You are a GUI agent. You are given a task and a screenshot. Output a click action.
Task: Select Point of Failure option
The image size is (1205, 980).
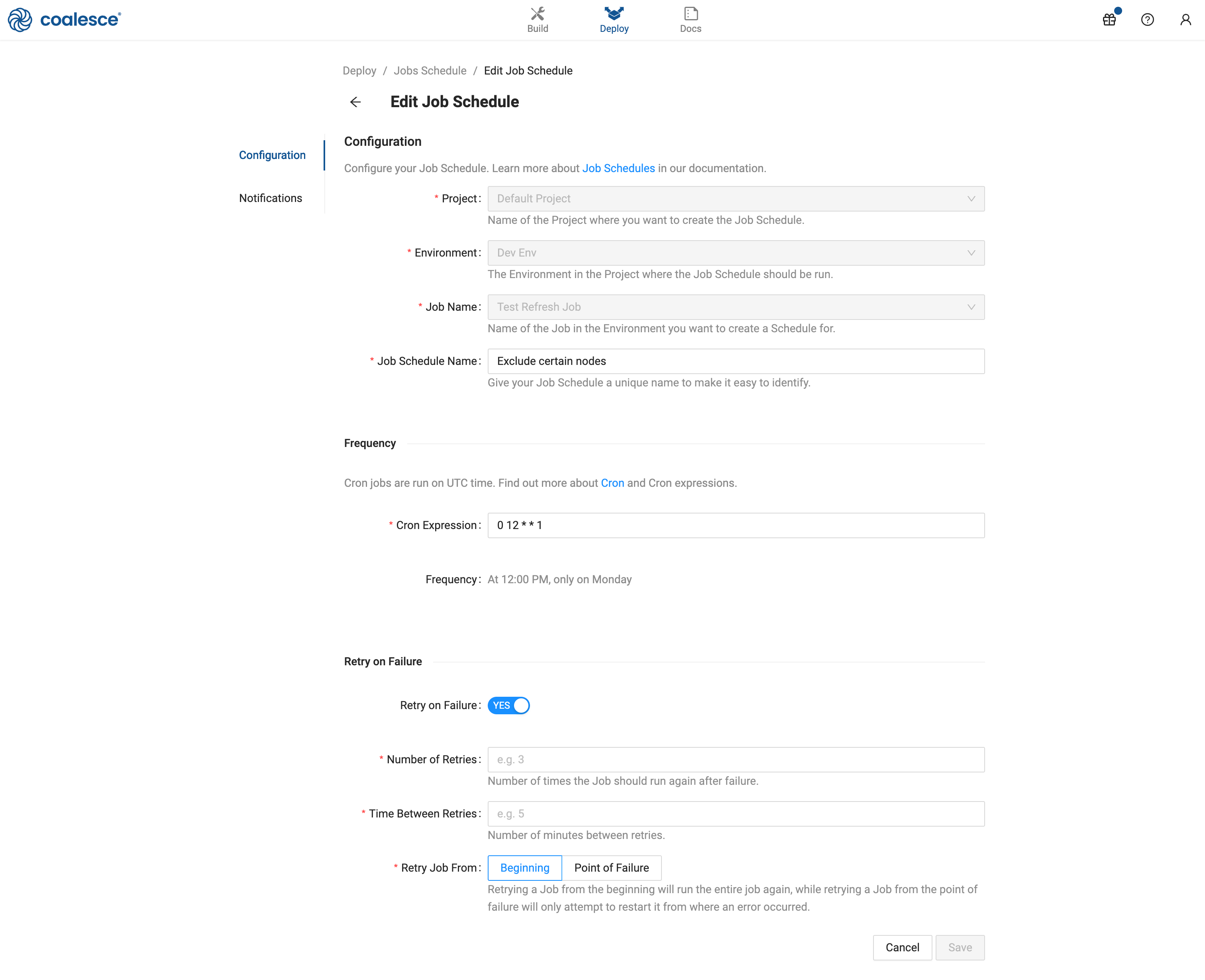(612, 868)
